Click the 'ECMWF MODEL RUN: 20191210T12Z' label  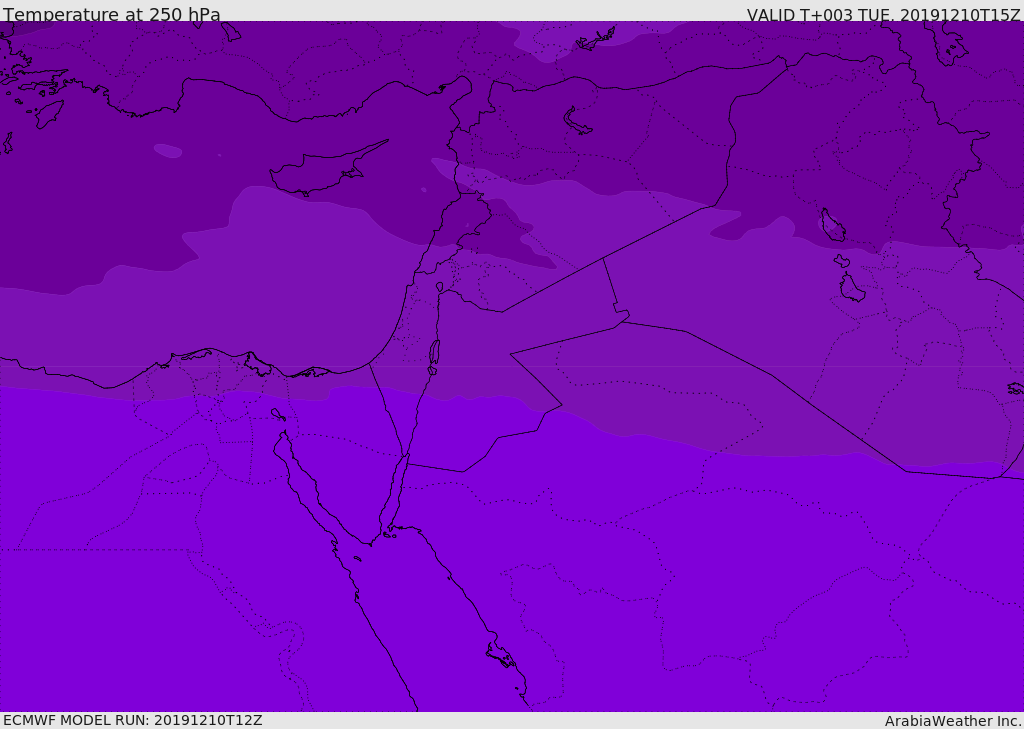coord(133,721)
